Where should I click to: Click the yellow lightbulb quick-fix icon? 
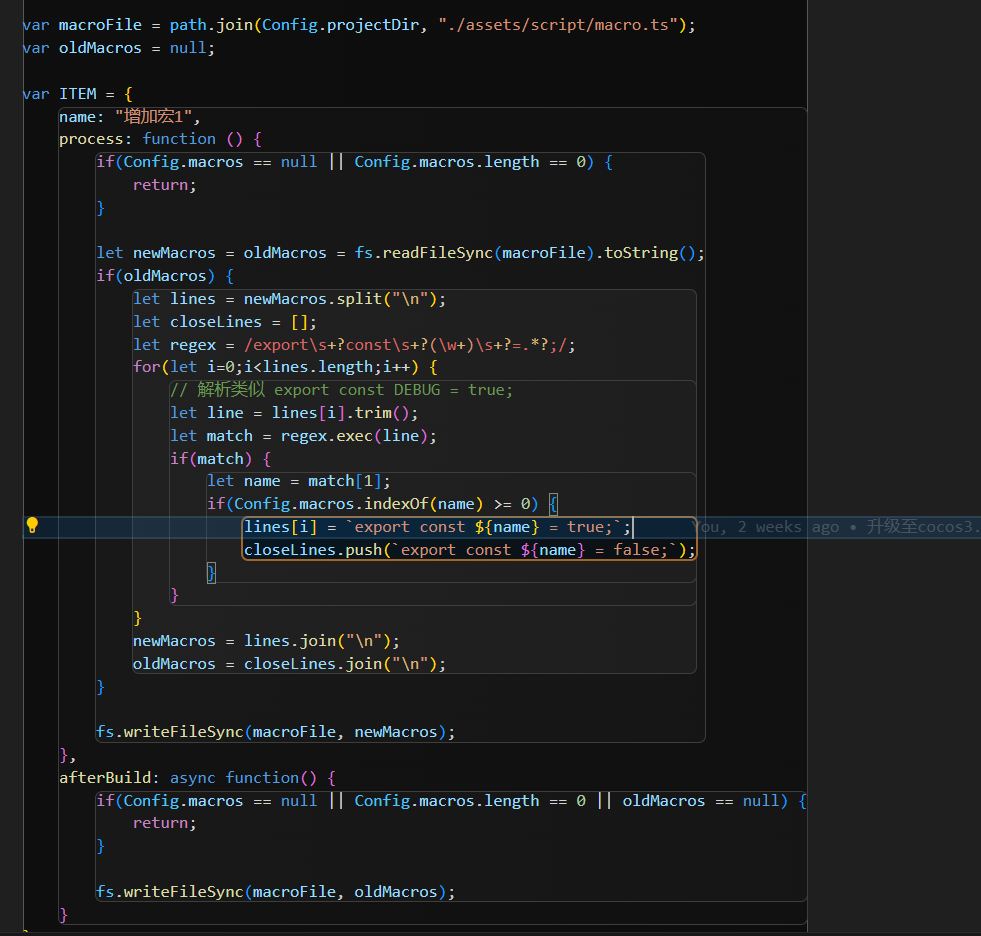(x=32, y=526)
